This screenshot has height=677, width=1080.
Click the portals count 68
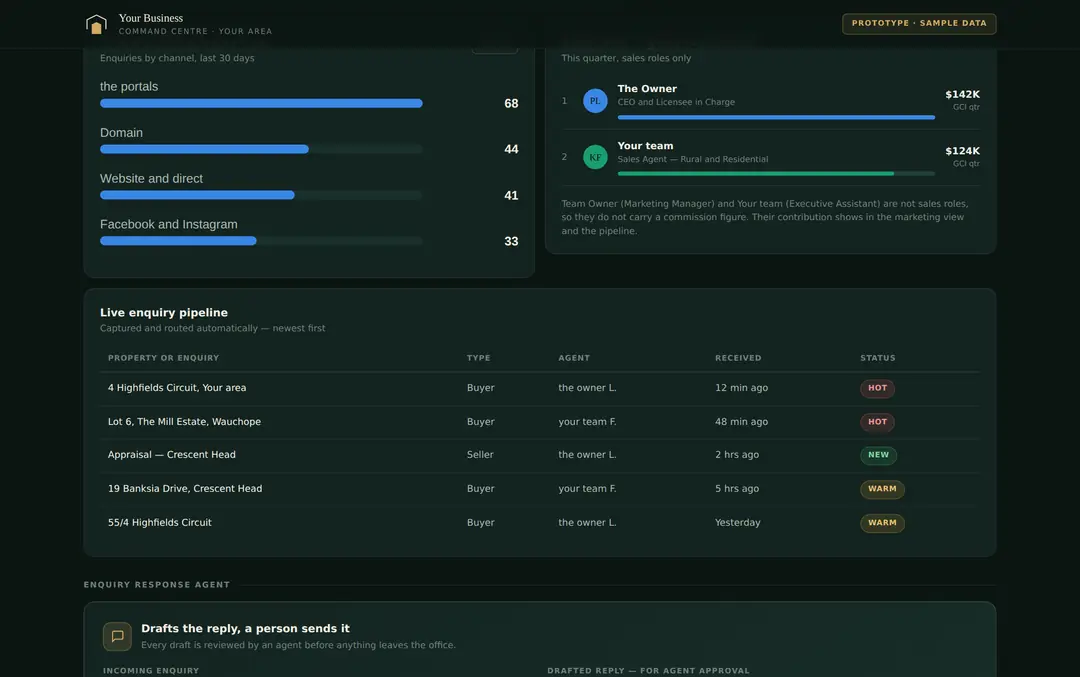511,103
